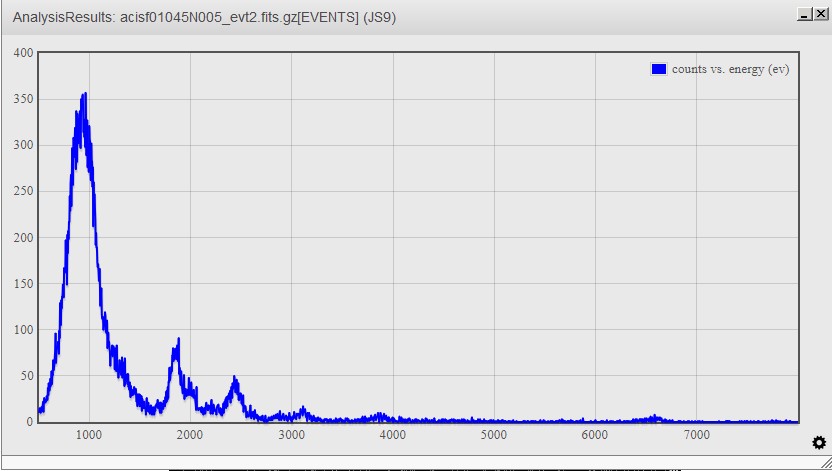
Task: Click the second peak just below 2000 eV
Action: (x=178, y=342)
